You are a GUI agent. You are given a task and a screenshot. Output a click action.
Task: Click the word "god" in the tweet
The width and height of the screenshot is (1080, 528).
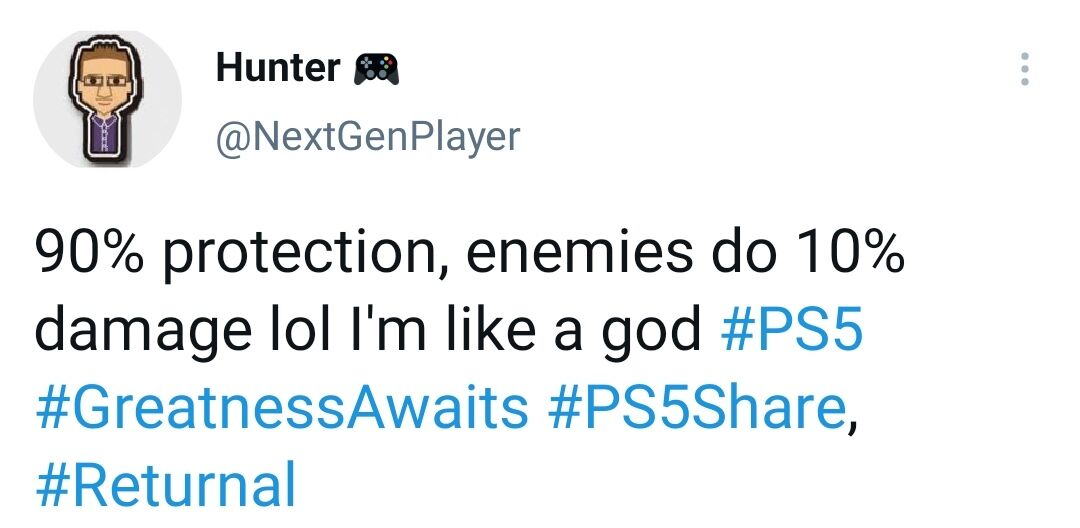tap(649, 331)
